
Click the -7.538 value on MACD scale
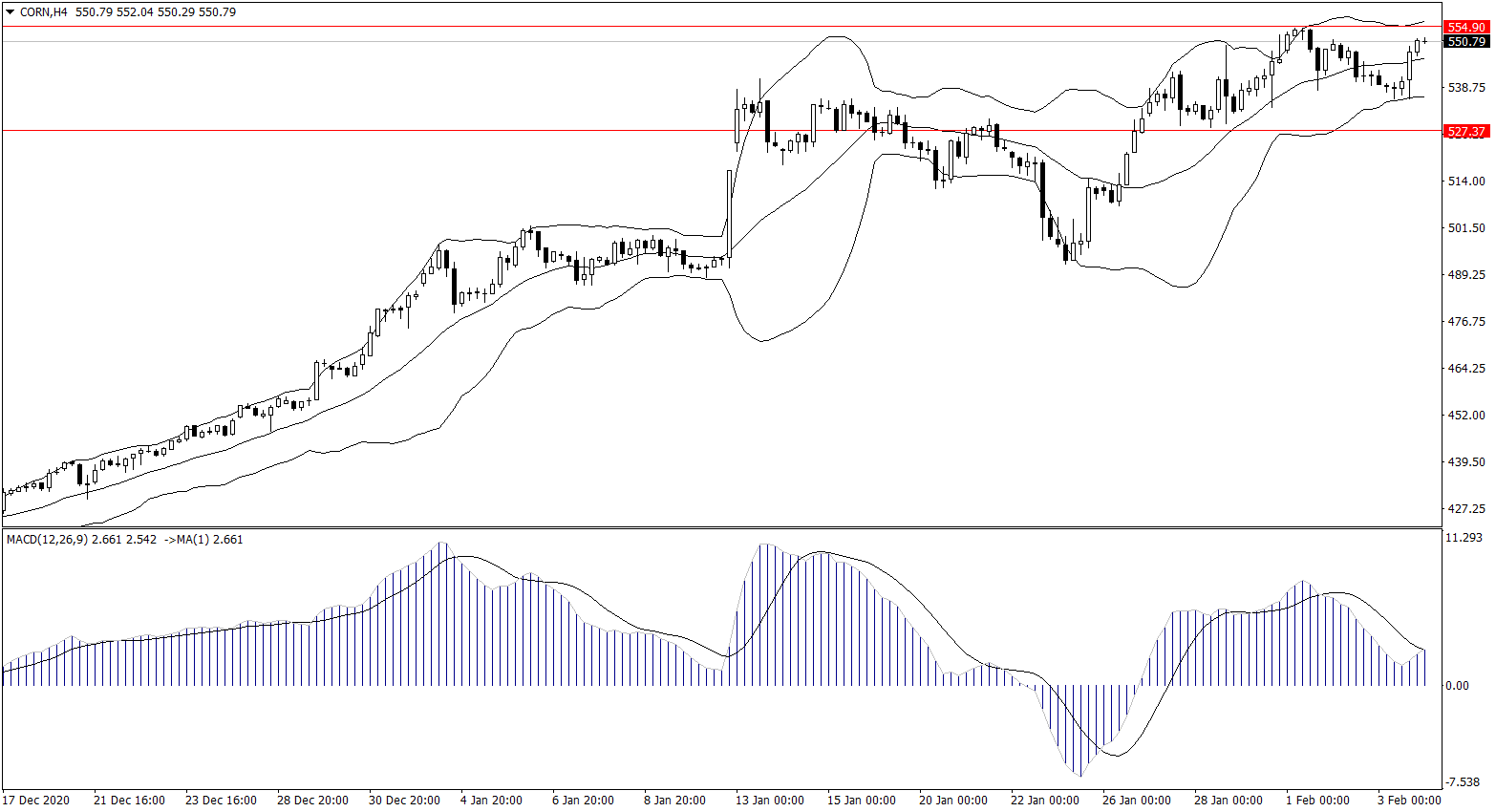click(x=1463, y=781)
